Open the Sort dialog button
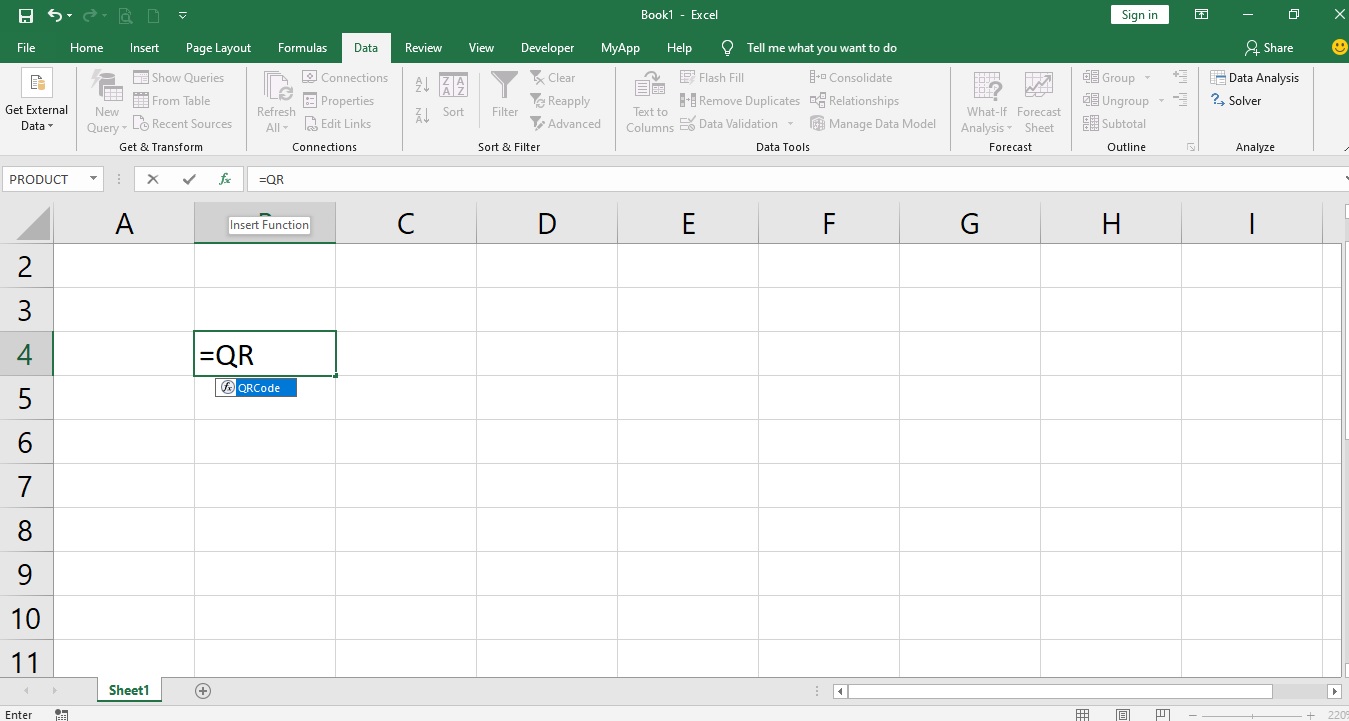 (x=453, y=95)
